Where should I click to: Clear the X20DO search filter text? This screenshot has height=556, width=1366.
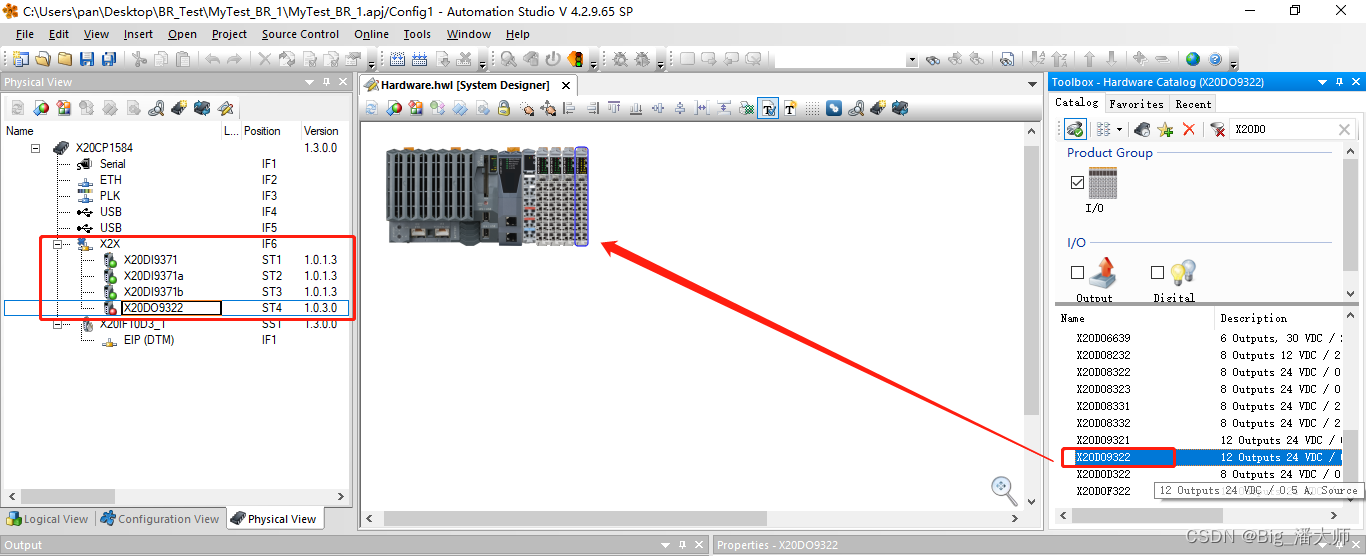[1344, 130]
